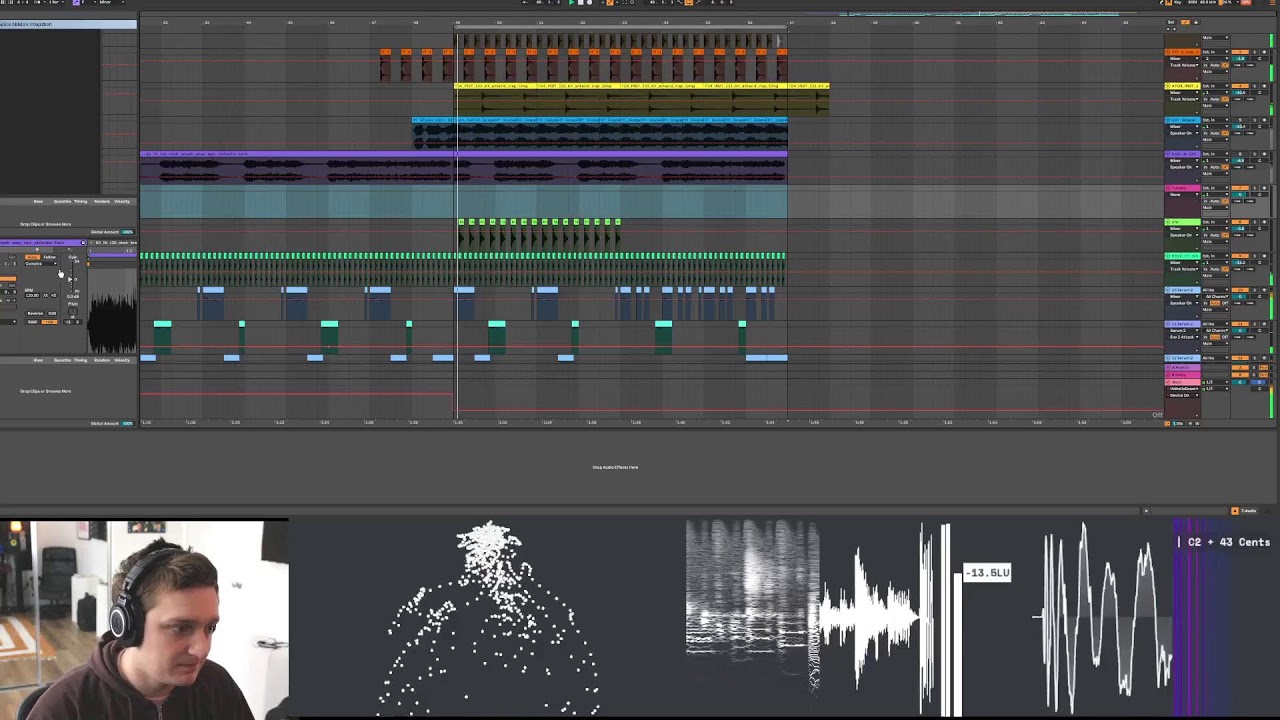Select the Main track header
This screenshot has width=1280, height=720.
1182,382
